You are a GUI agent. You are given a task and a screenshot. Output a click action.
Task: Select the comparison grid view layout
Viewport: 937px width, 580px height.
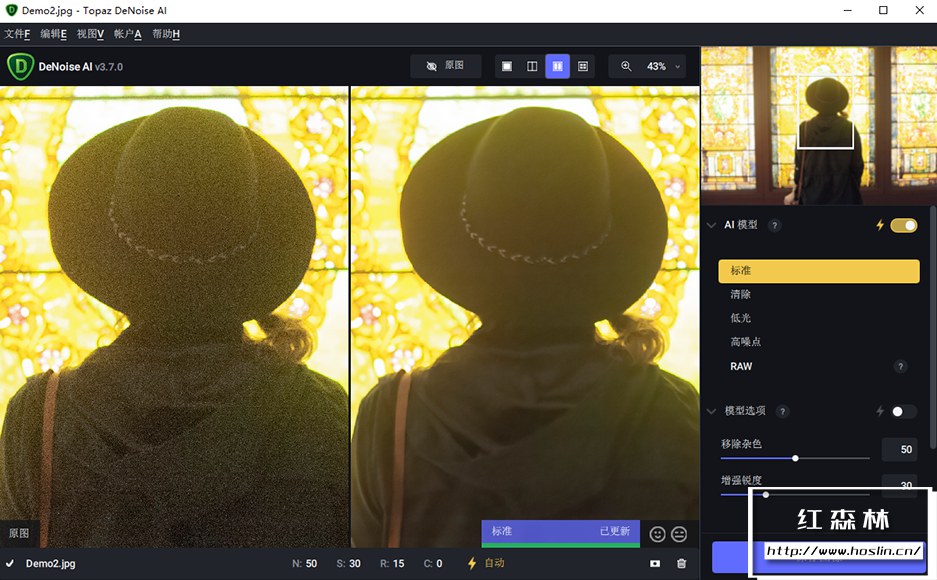pos(583,66)
